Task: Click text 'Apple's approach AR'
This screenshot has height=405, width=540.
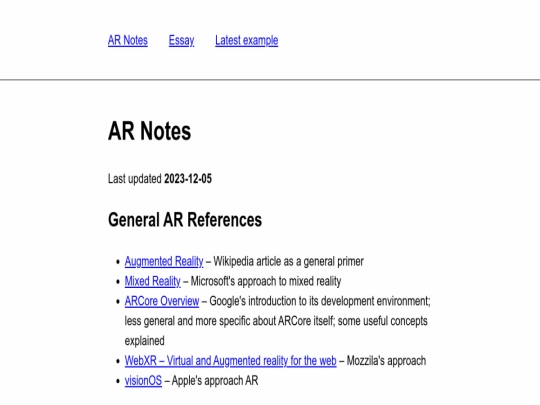Action: 215,381
